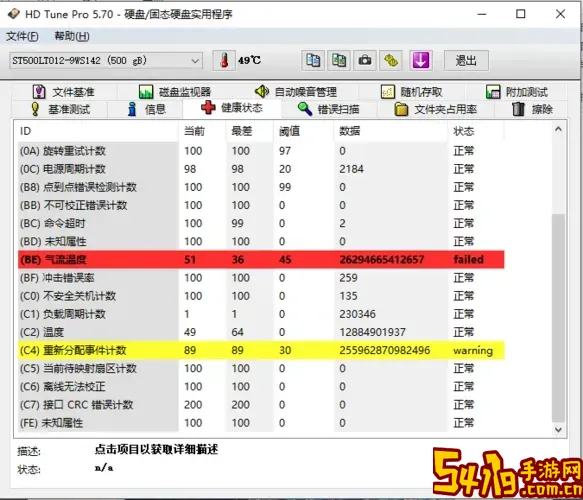Open the 帮助(H) menu
This screenshot has width=583, height=500.
pyautogui.click(x=72, y=36)
